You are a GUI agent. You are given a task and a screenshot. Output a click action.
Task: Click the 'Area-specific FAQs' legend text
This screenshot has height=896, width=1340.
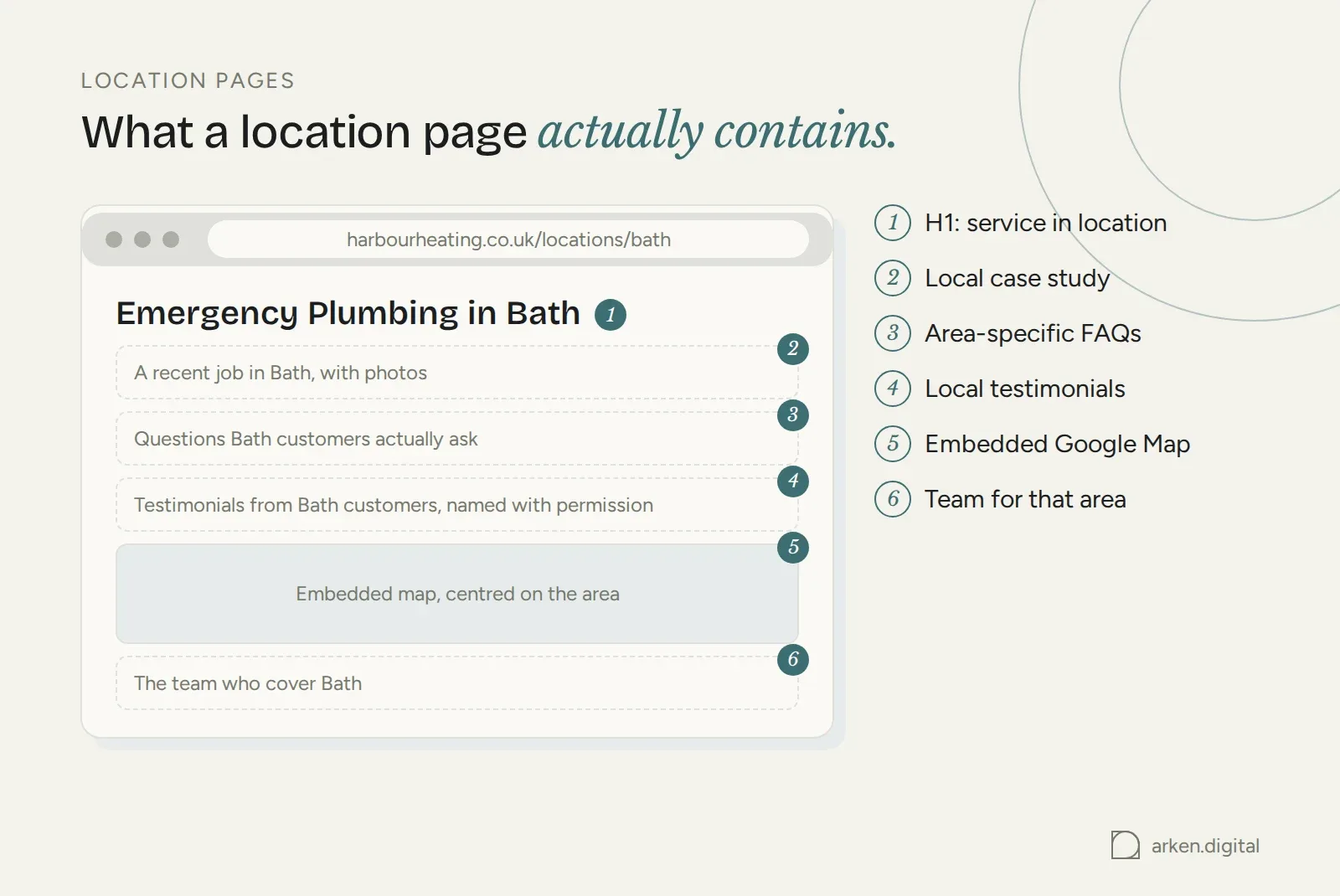(1033, 333)
